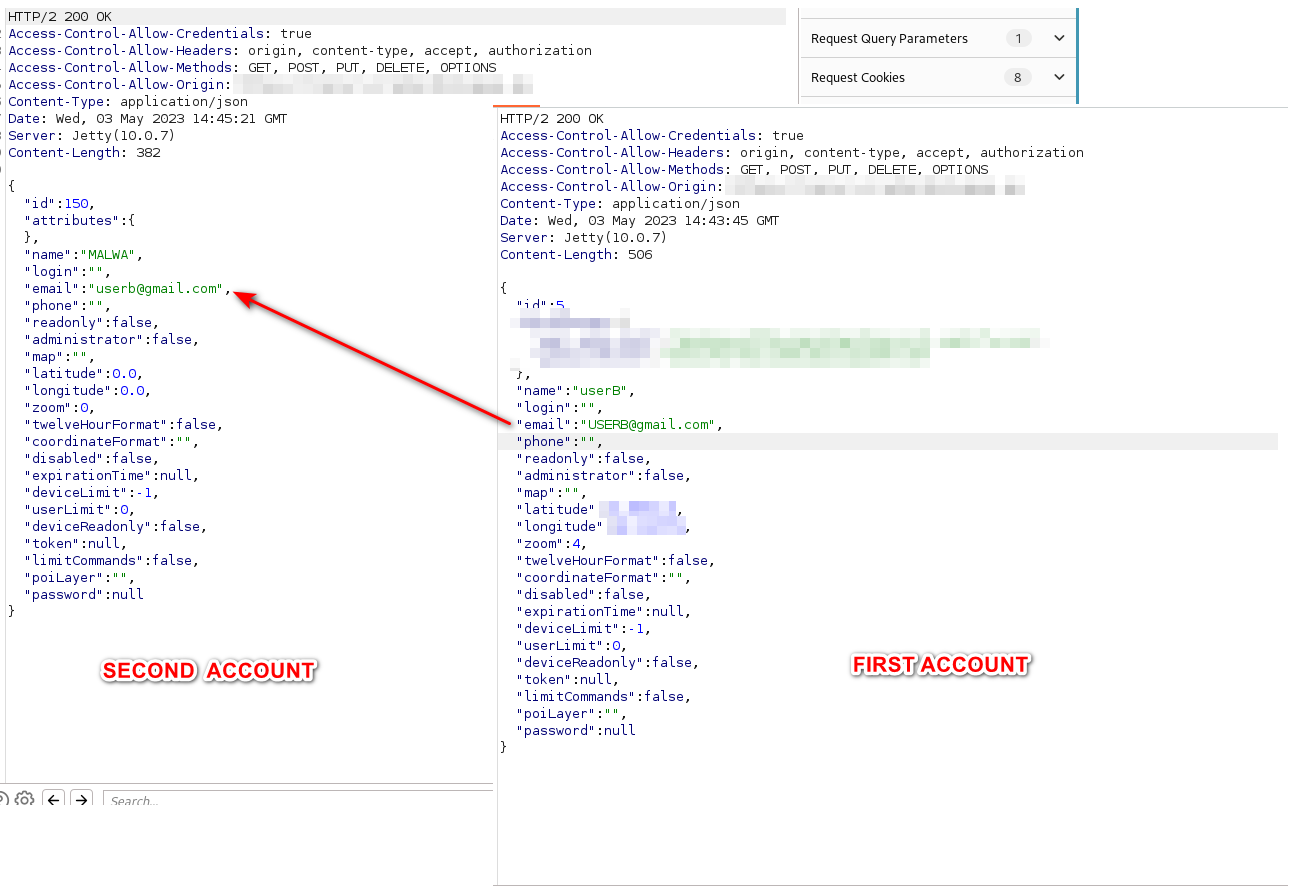
Task: Click the blue scrollbar on the right panel
Action: [1078, 55]
